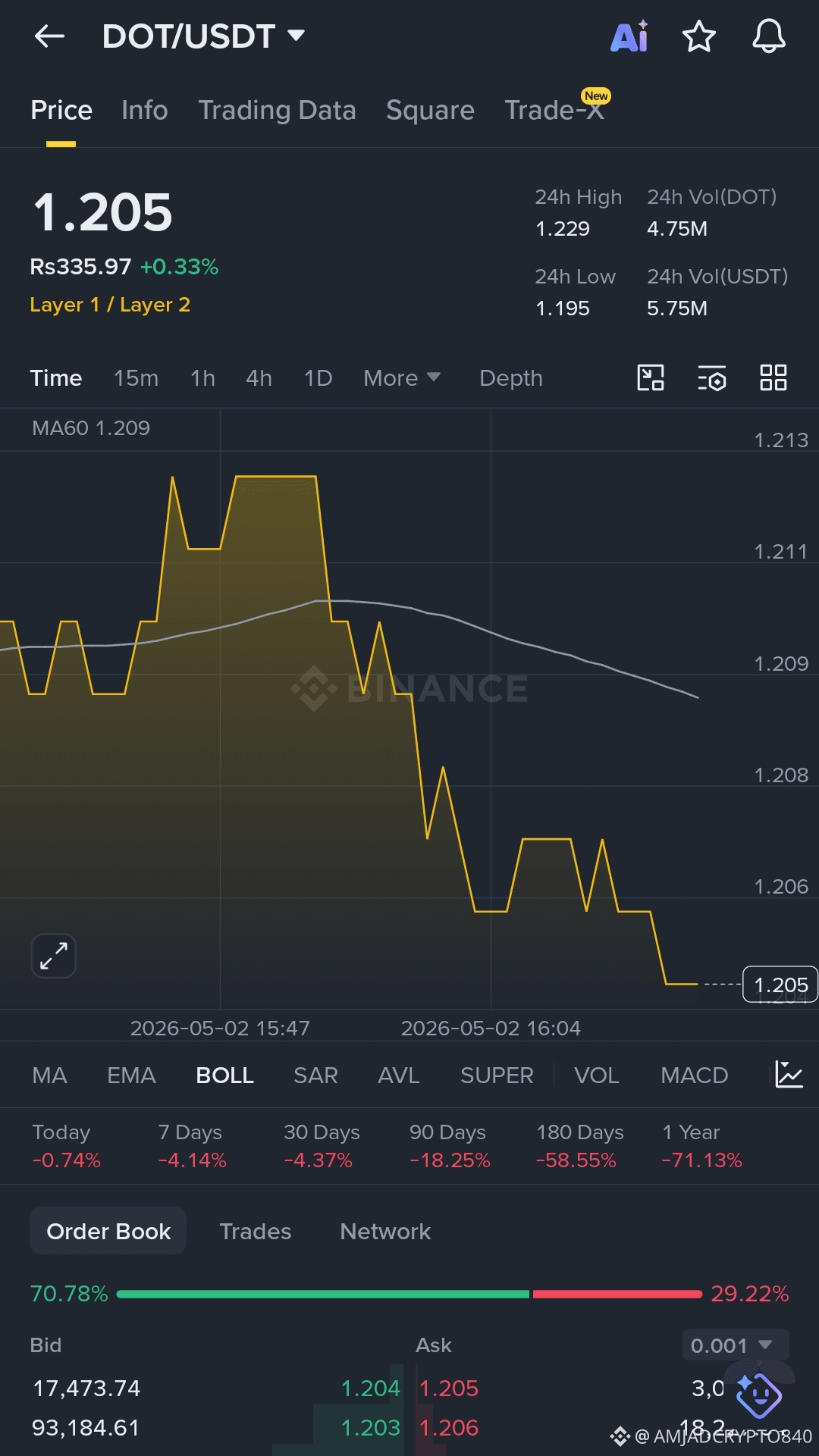Change order book 0.001 precision dropdown
This screenshot has height=1456, width=819.
point(736,1345)
